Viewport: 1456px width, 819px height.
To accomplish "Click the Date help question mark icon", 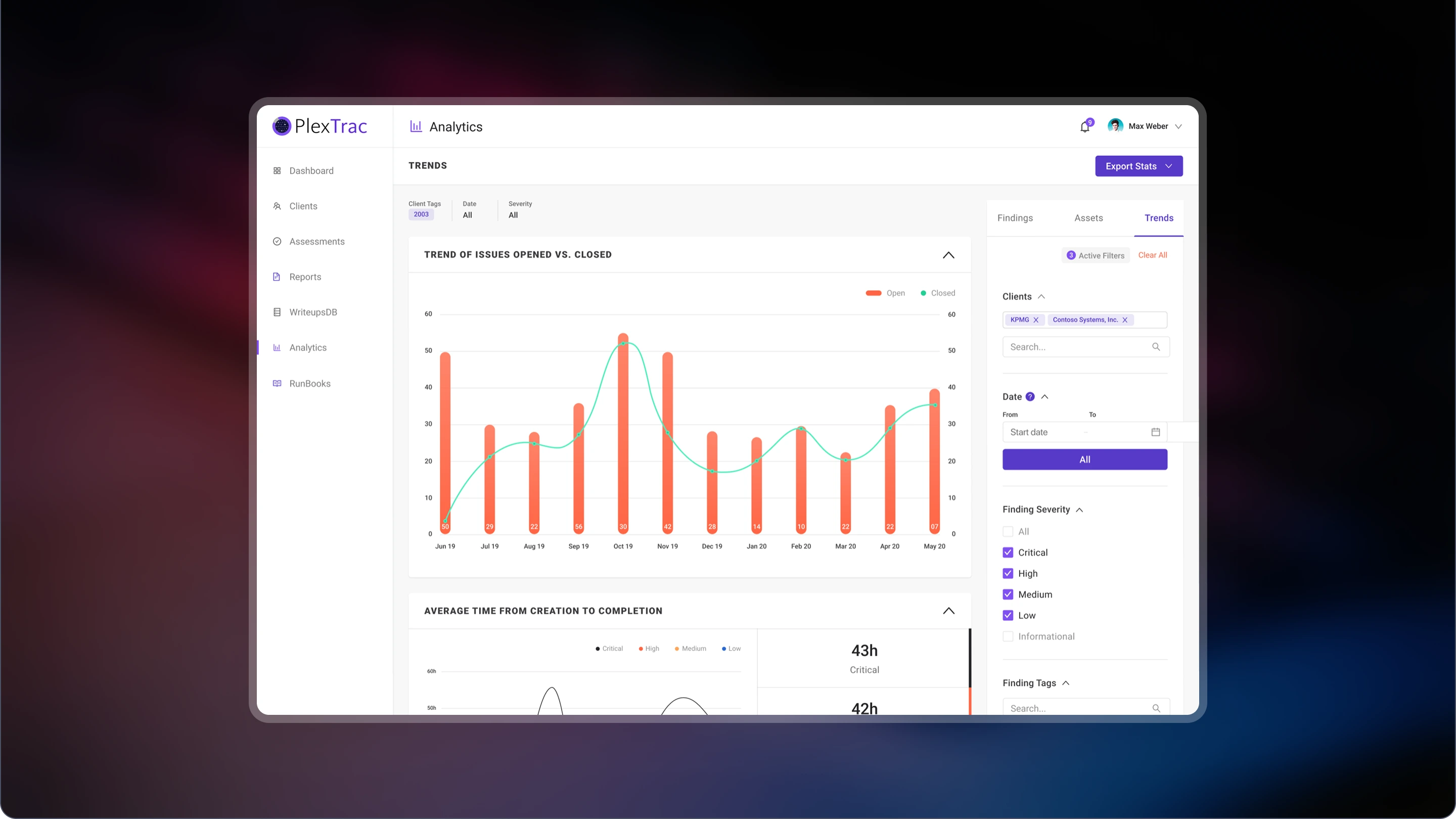I will tap(1030, 397).
